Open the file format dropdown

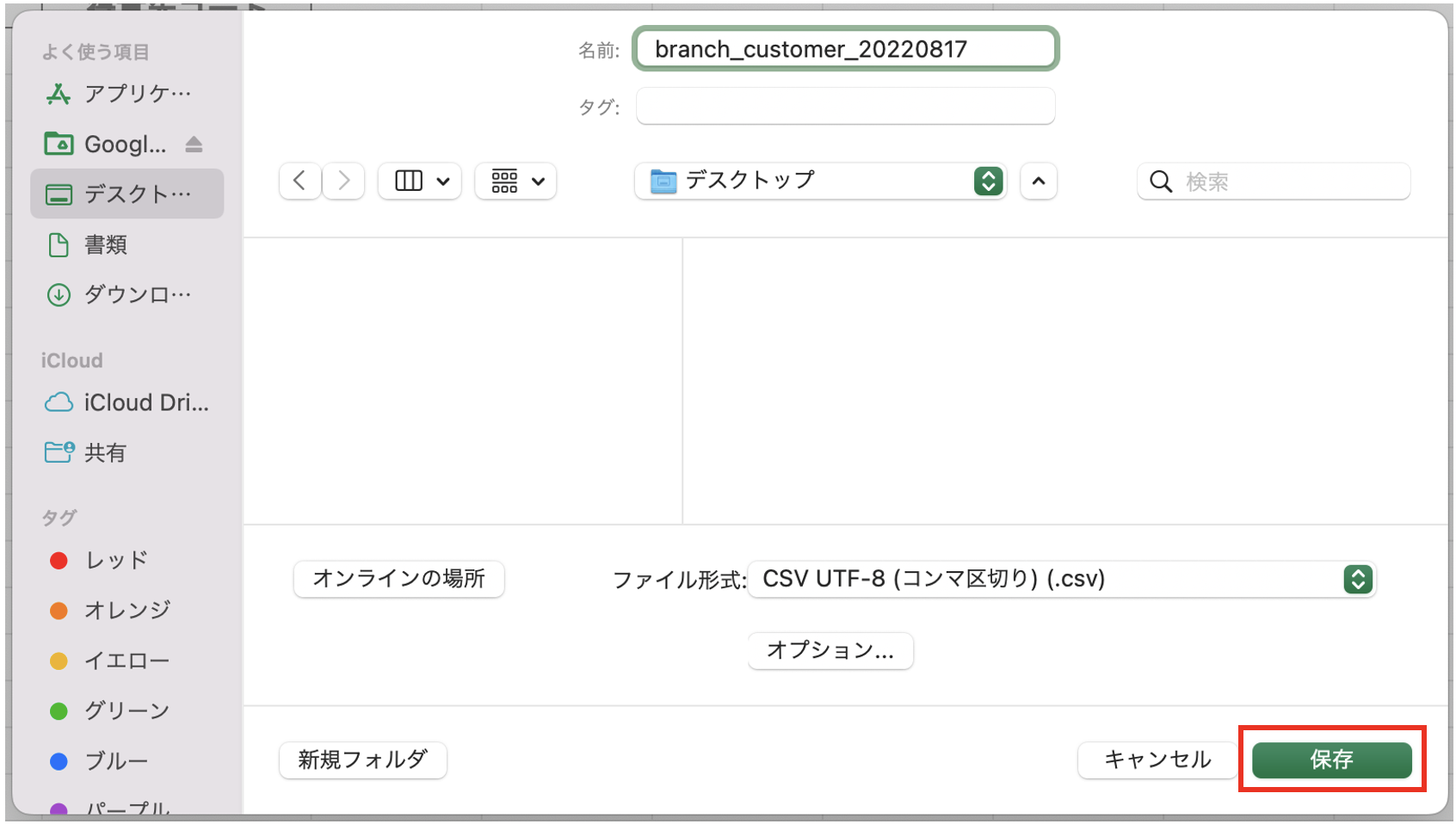click(1062, 579)
